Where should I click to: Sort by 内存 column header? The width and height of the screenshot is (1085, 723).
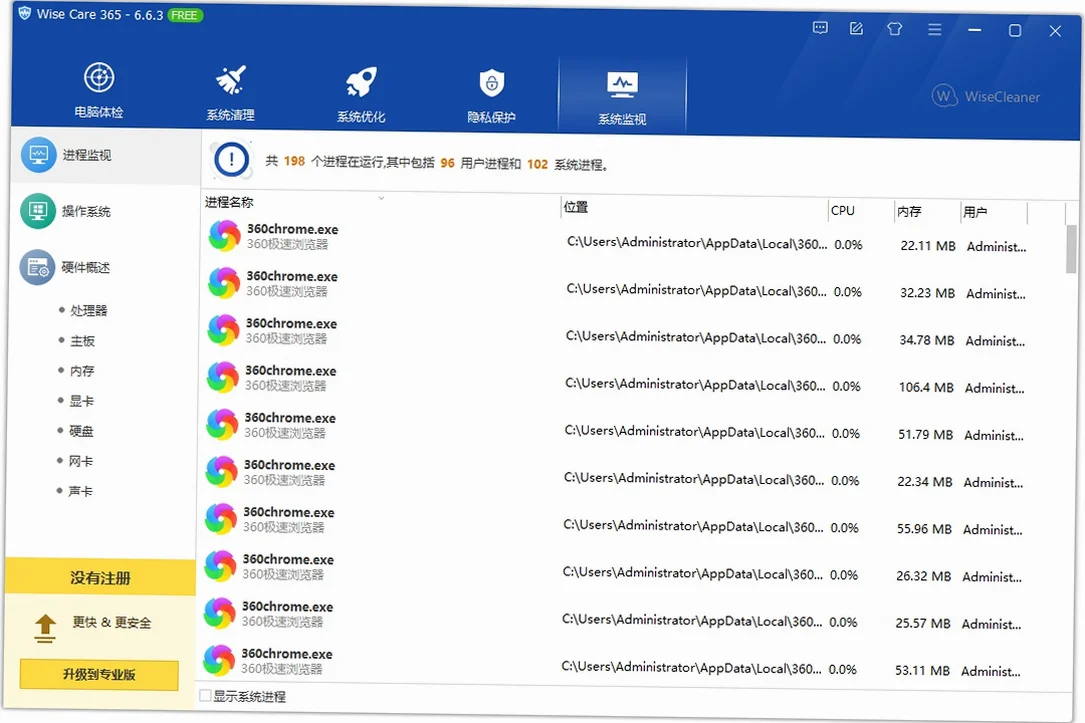[x=909, y=211]
